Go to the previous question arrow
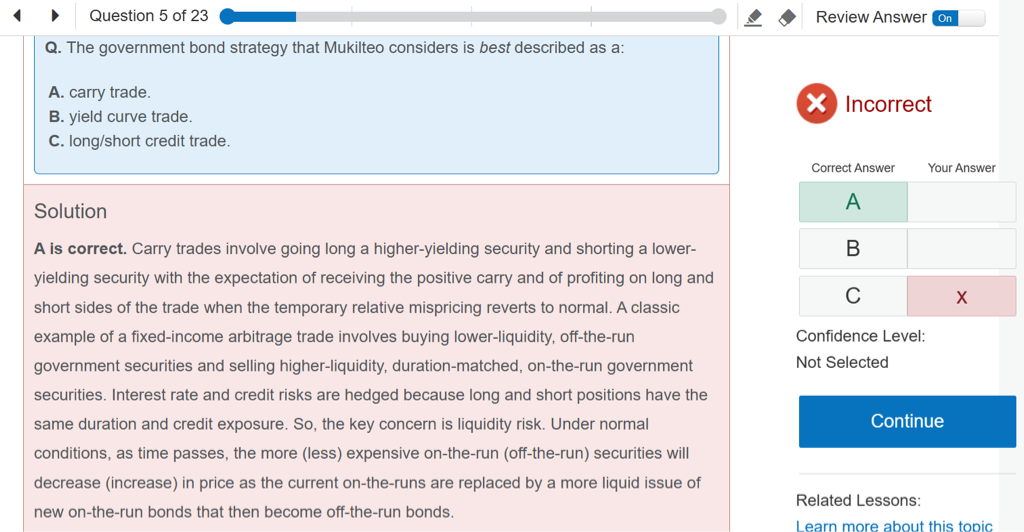Image resolution: width=1024 pixels, height=532 pixels. tap(17, 16)
